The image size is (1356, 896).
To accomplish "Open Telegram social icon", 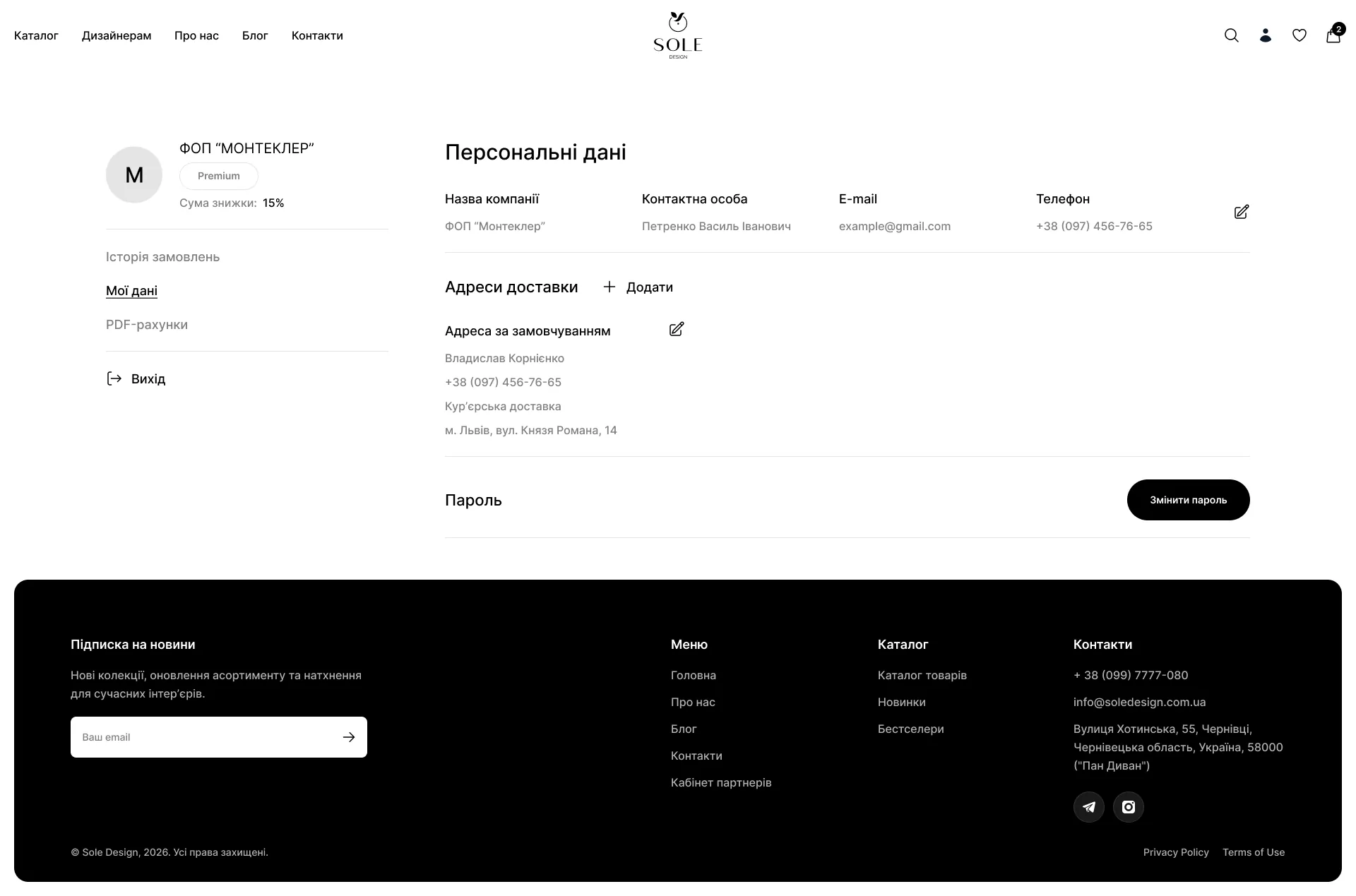I will (1089, 807).
